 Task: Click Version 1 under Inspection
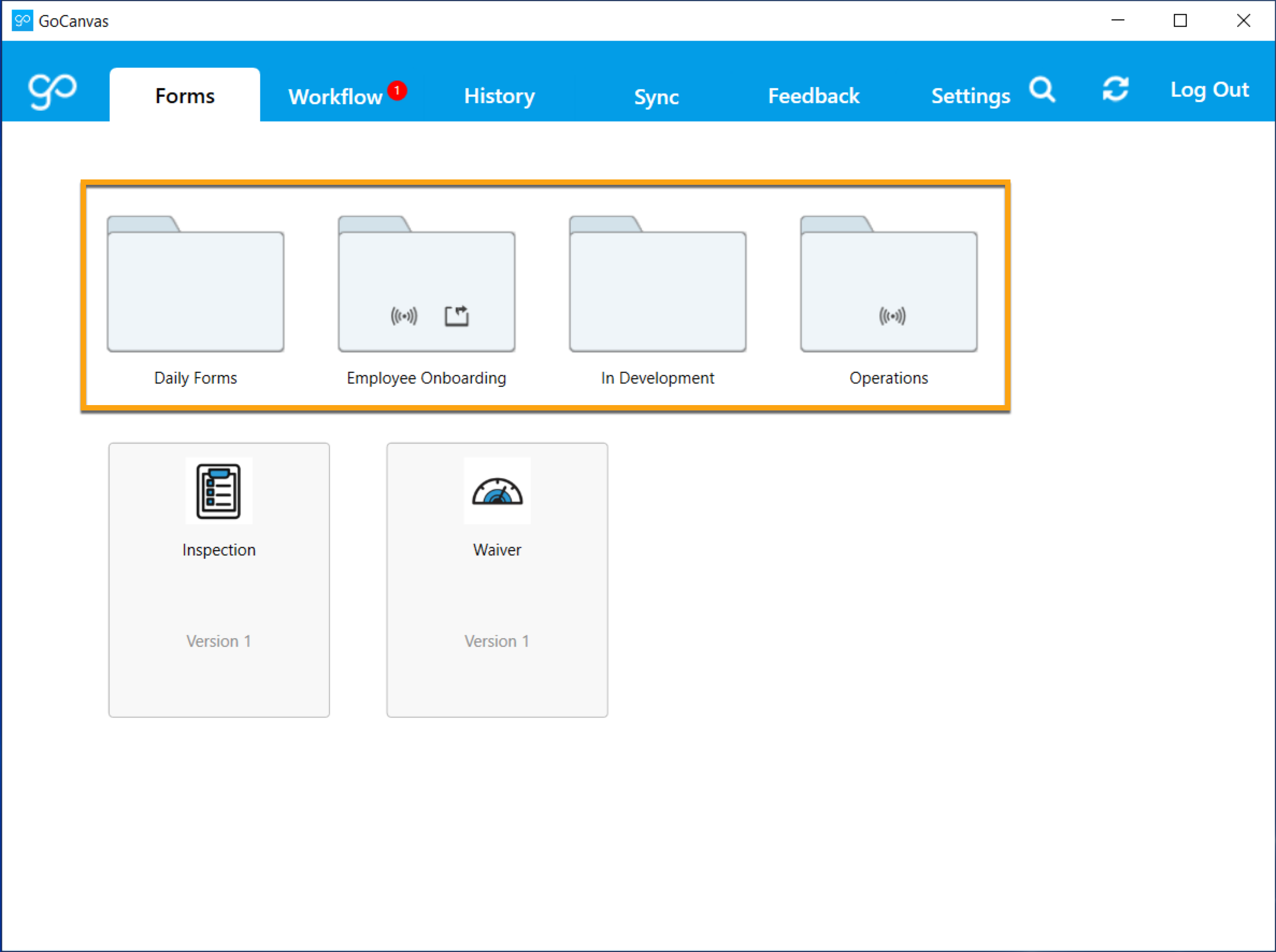(219, 641)
